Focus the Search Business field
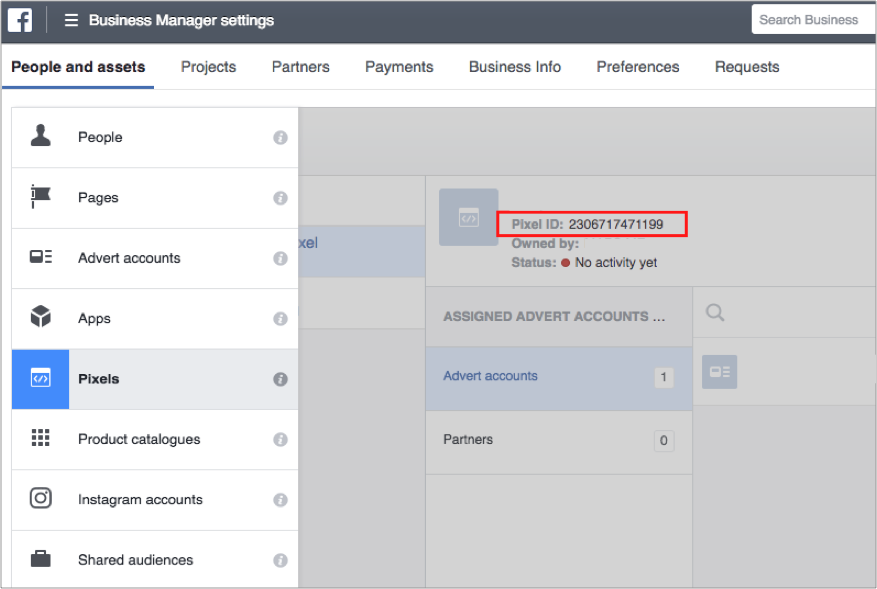 pyautogui.click(x=814, y=20)
